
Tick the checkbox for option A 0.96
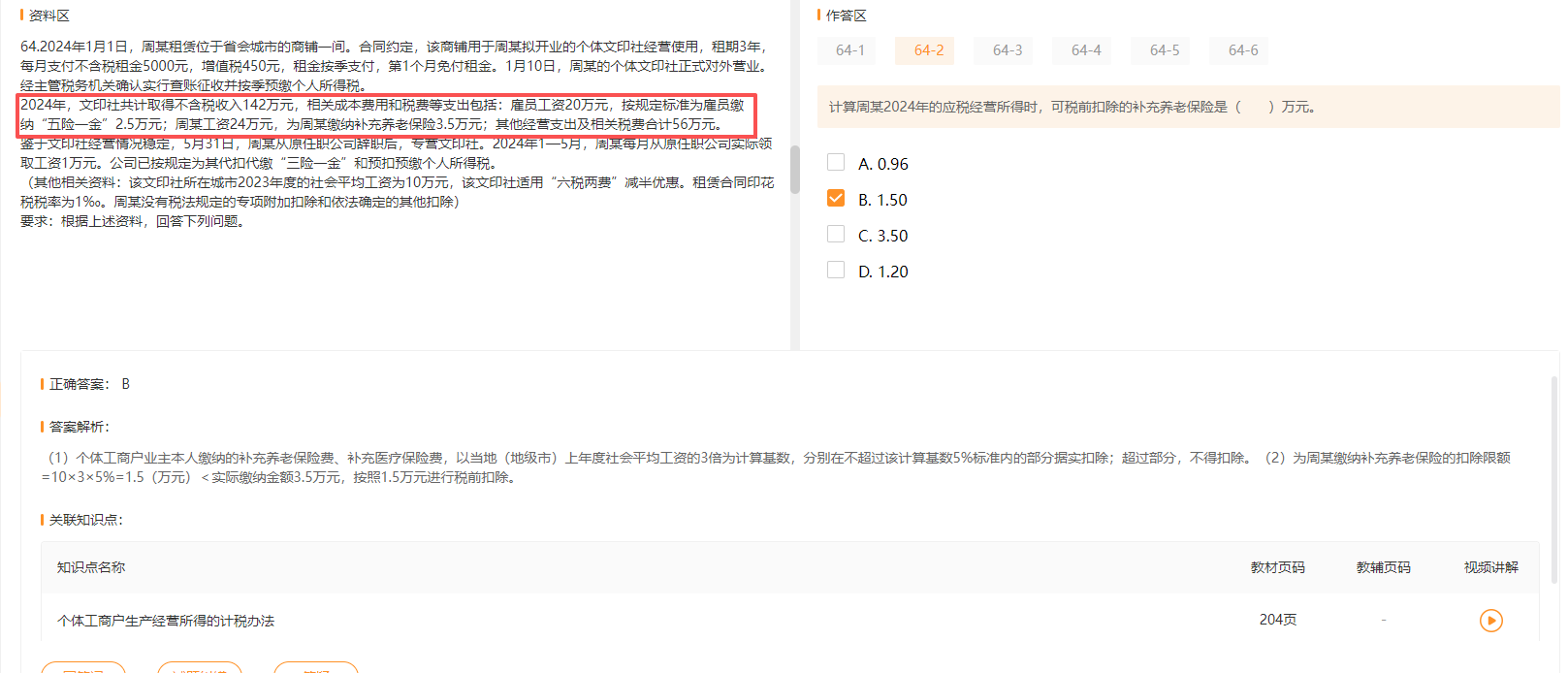[836, 163]
